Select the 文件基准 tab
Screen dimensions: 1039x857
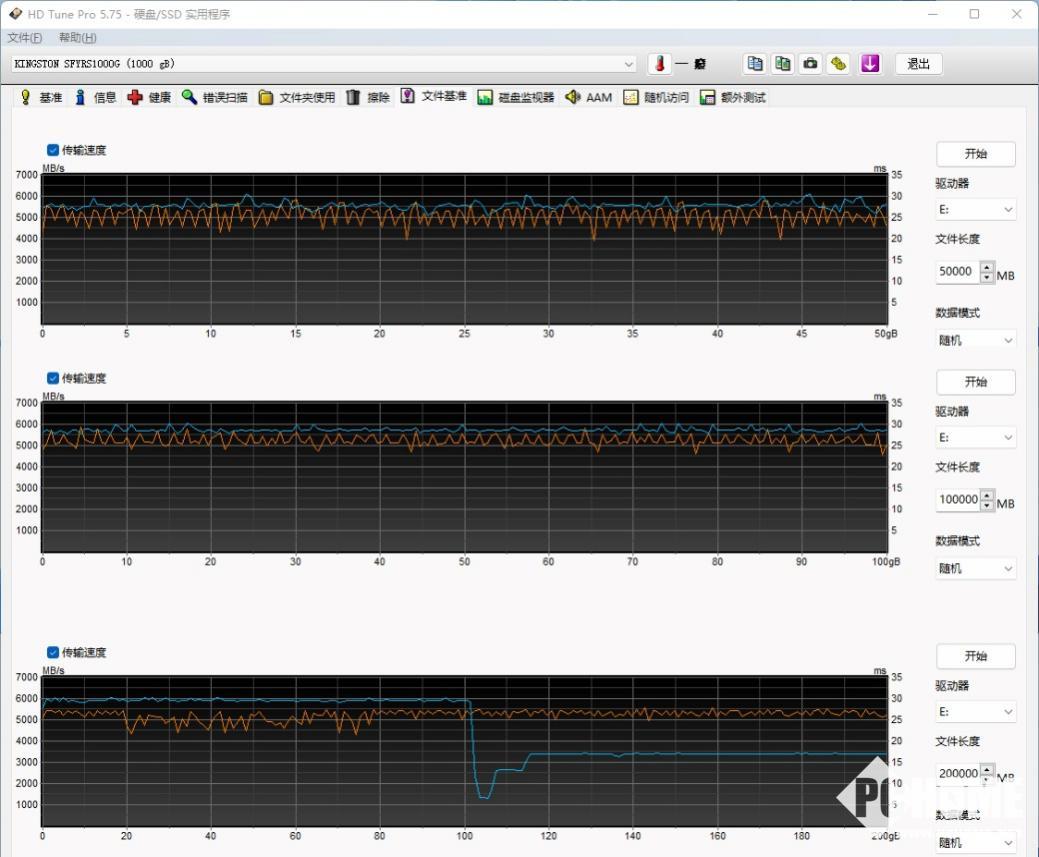pos(434,96)
